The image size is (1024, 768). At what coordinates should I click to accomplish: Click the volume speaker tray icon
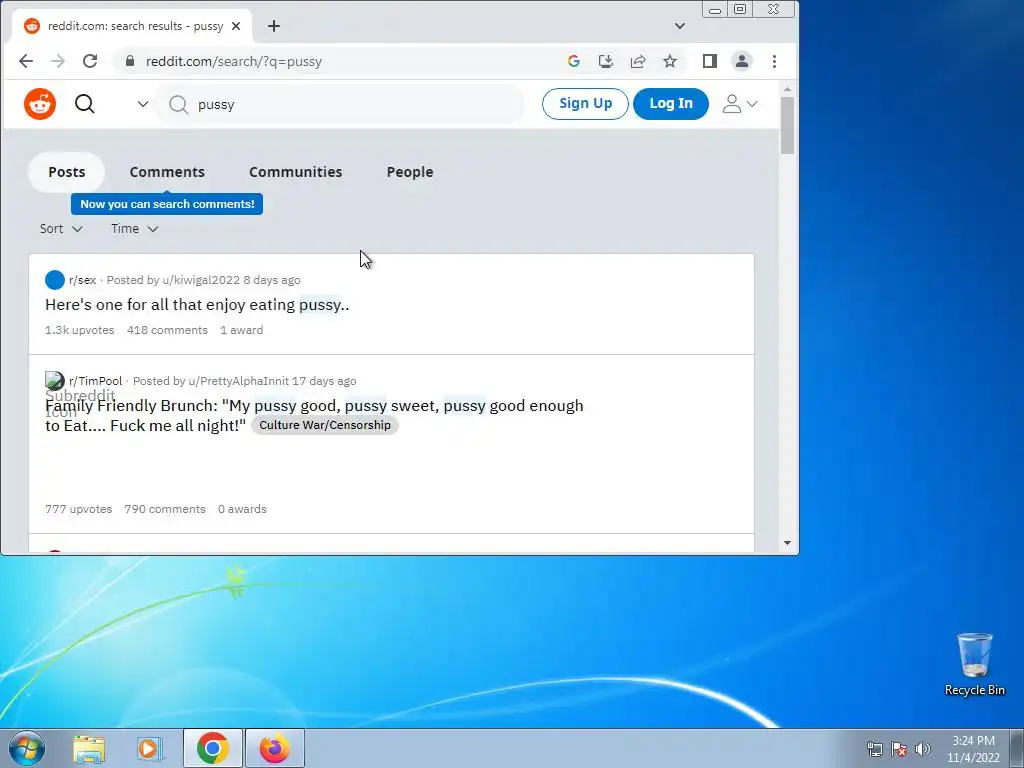(923, 749)
